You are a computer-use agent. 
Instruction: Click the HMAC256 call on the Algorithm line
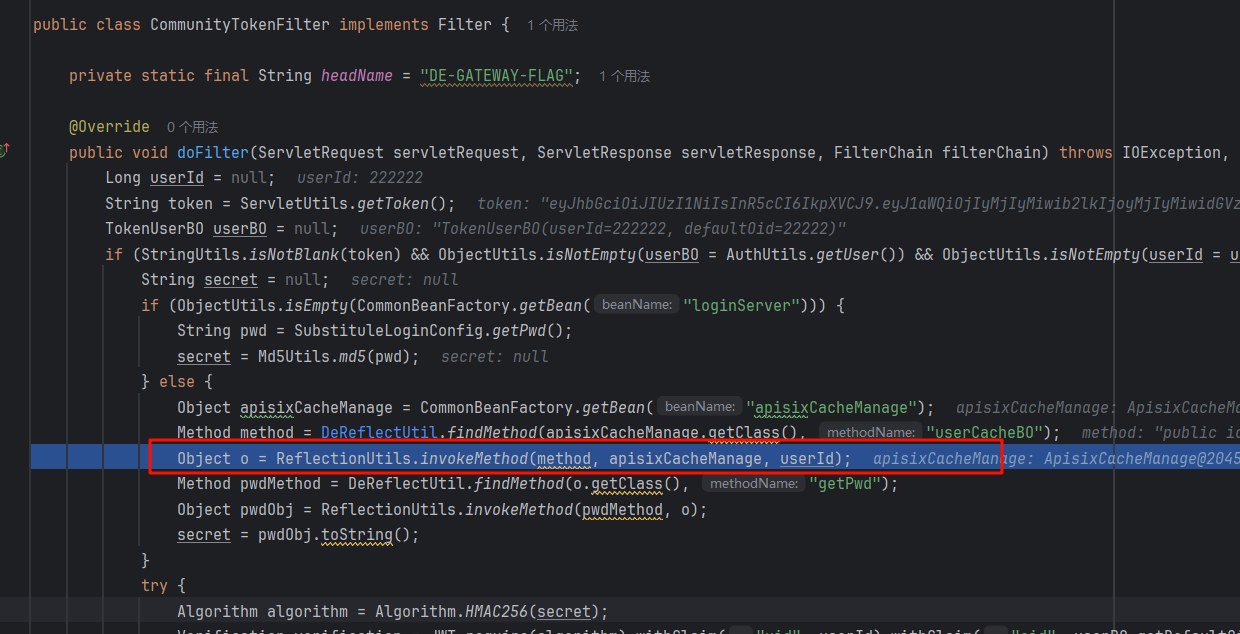click(497, 612)
